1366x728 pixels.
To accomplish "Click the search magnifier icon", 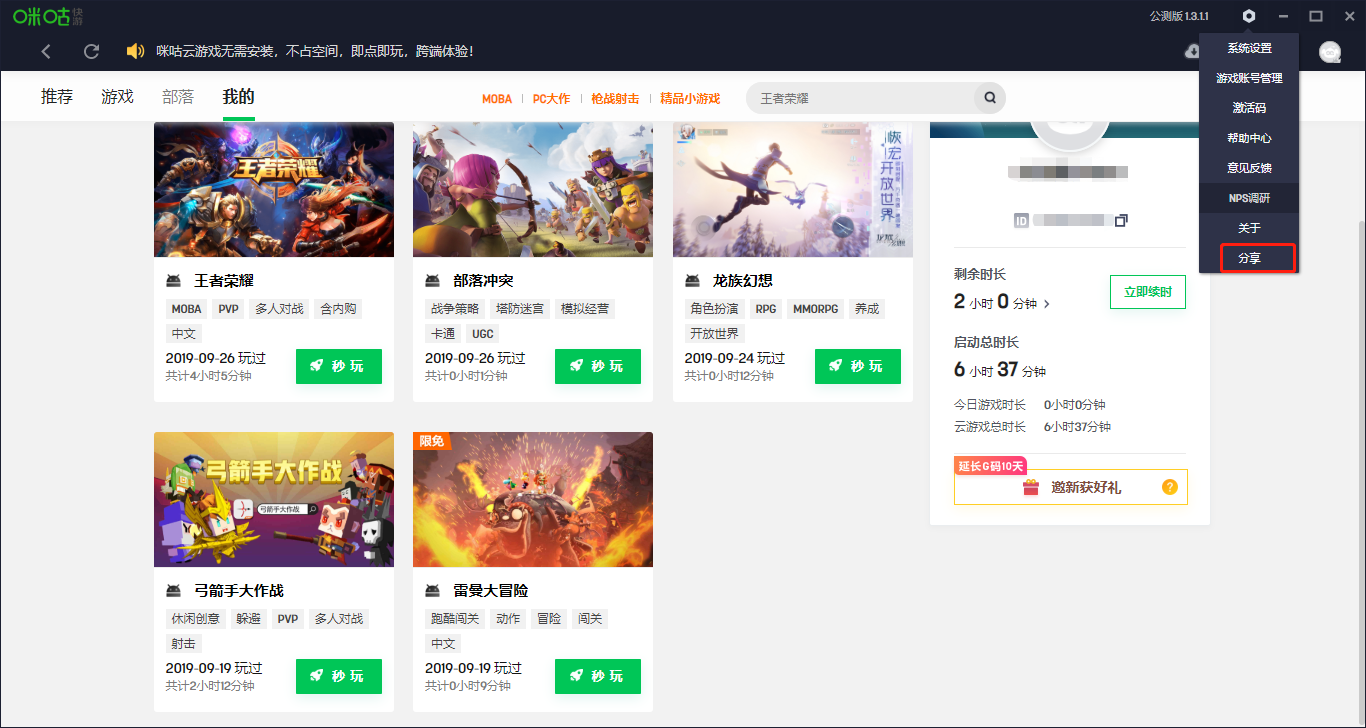I will (x=990, y=98).
